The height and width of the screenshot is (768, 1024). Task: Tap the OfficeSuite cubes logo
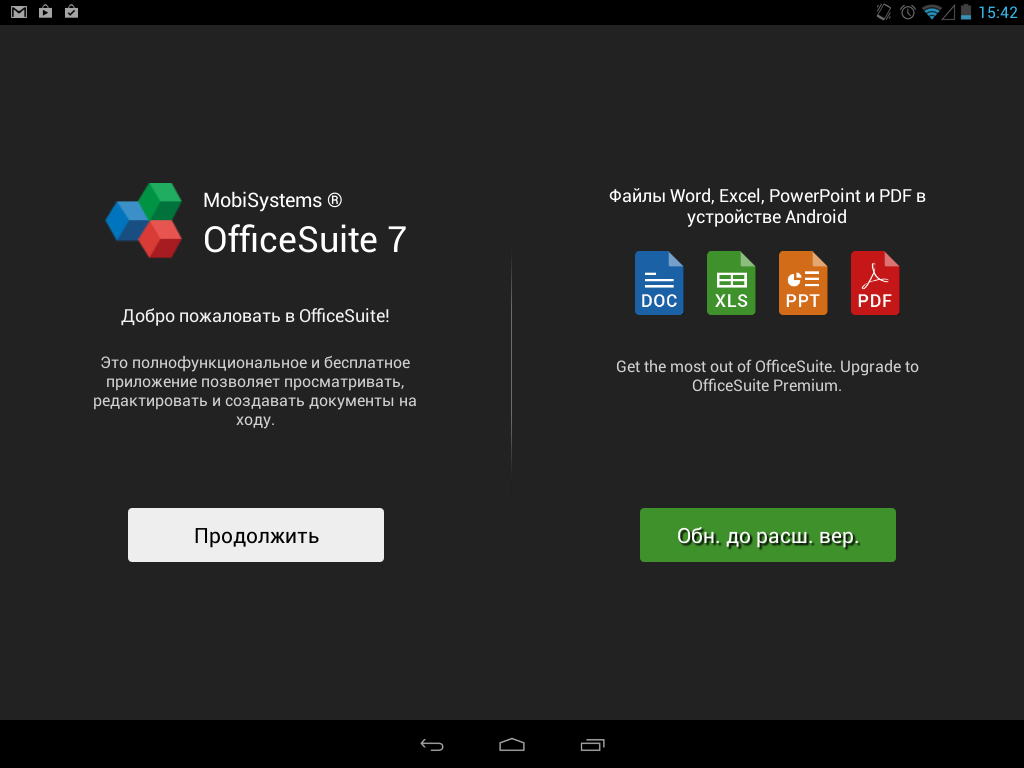coord(144,220)
